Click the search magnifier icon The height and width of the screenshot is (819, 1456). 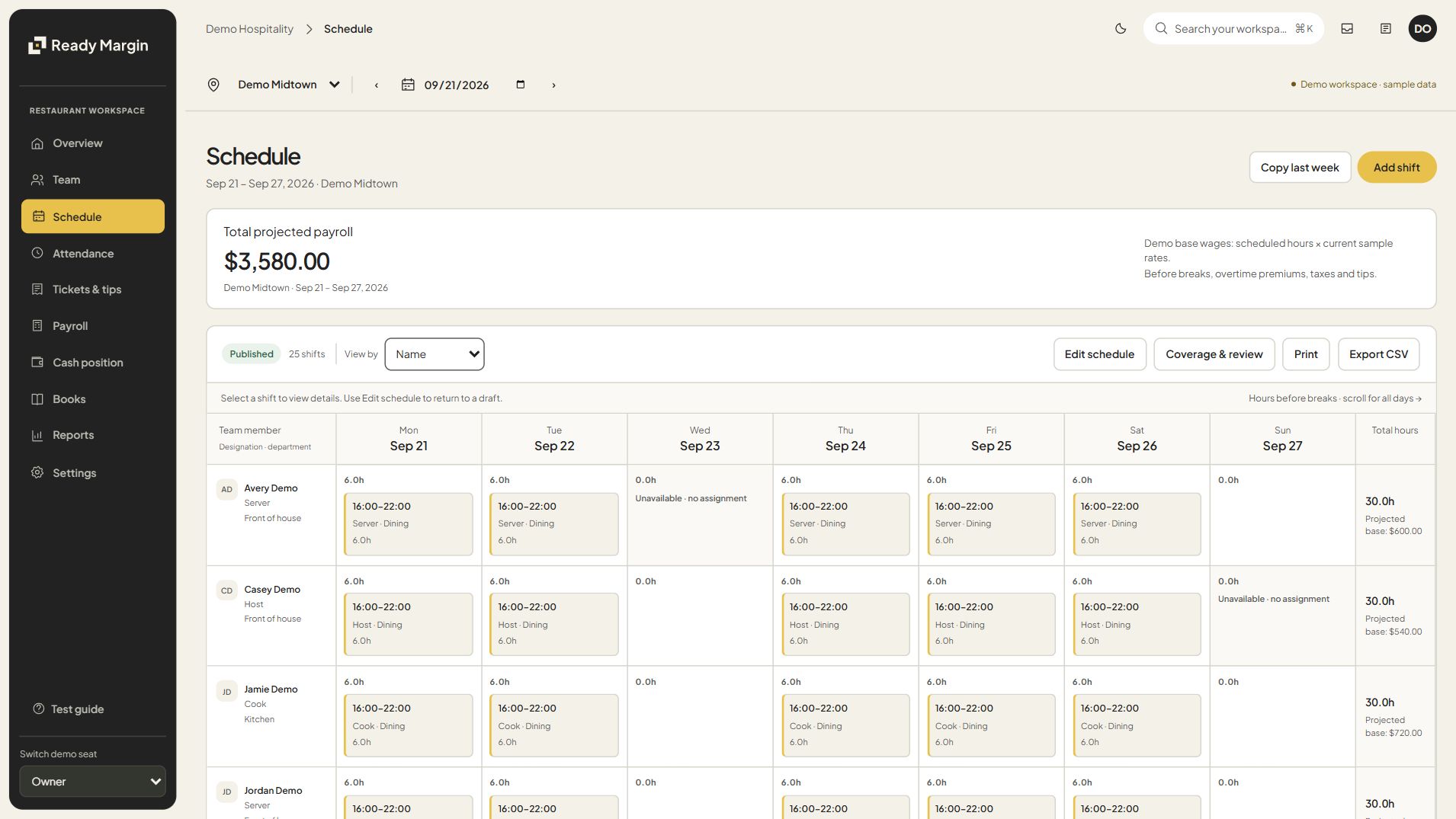tap(1161, 29)
